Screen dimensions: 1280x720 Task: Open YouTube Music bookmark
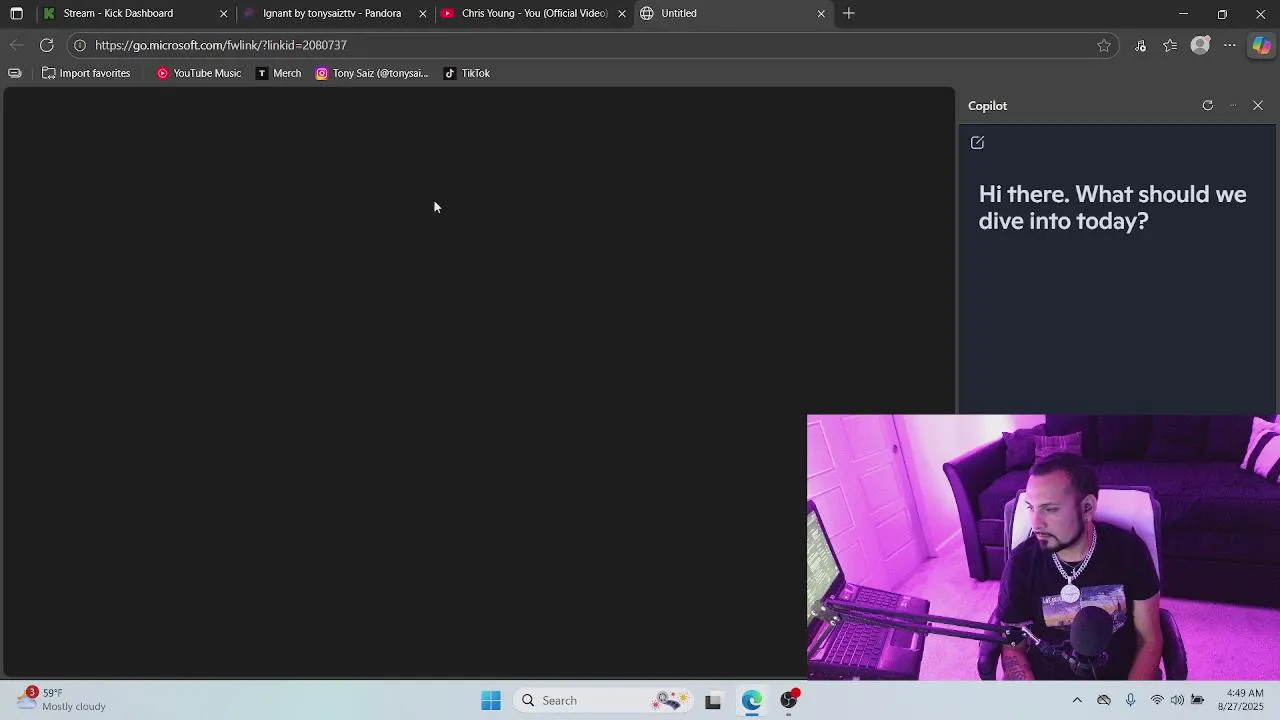[199, 73]
